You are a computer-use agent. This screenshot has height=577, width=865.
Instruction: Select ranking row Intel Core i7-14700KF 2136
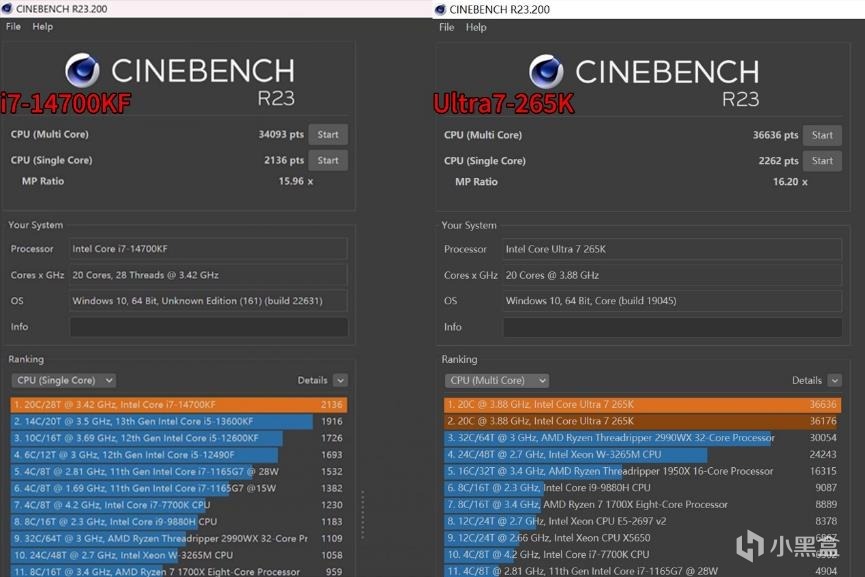[x=179, y=404]
